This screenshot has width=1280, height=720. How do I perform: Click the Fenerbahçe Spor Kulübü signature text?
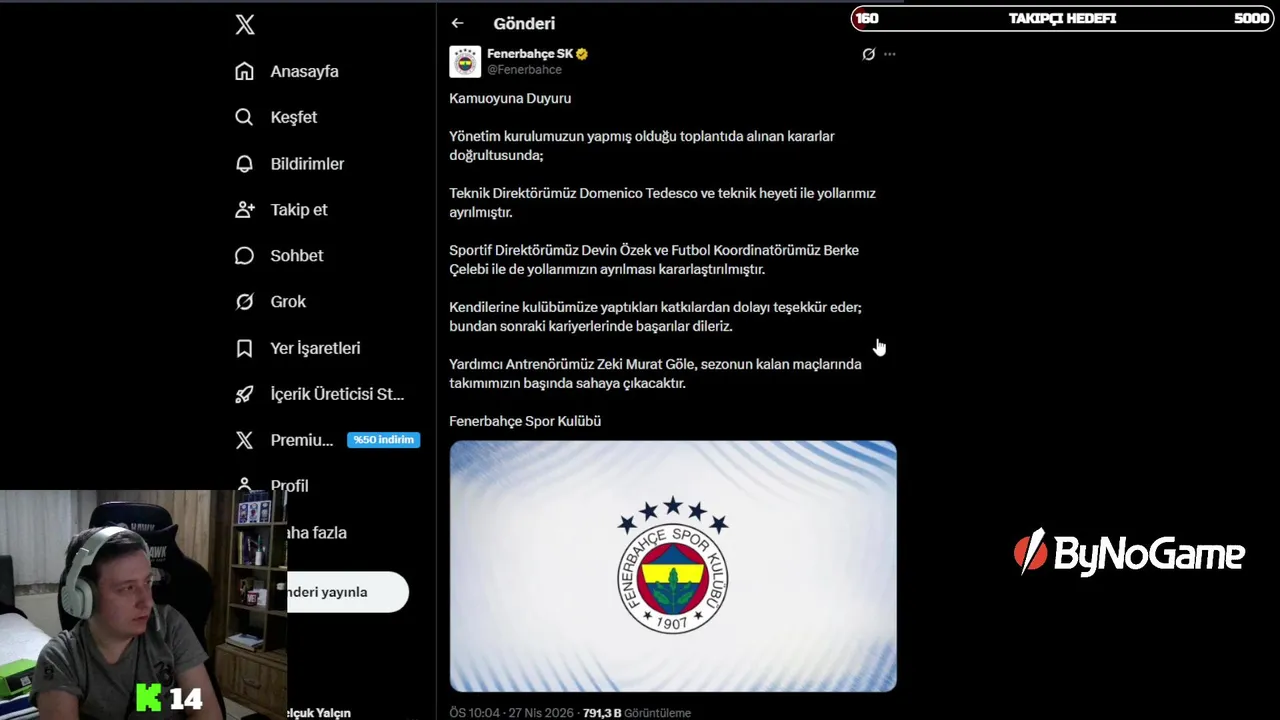pyautogui.click(x=525, y=421)
